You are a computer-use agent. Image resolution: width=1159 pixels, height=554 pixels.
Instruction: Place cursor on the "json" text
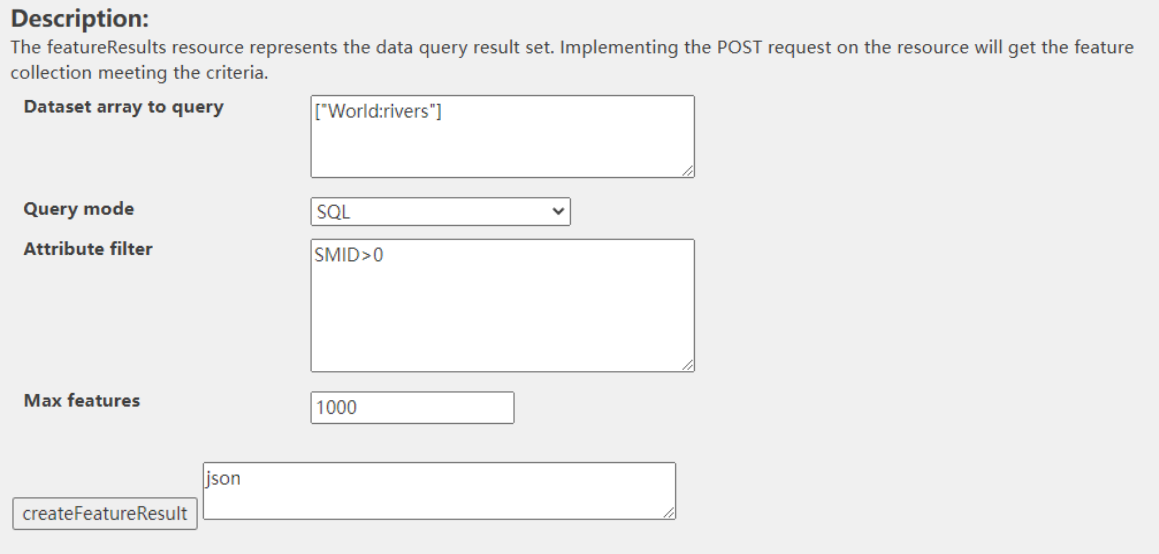point(223,478)
